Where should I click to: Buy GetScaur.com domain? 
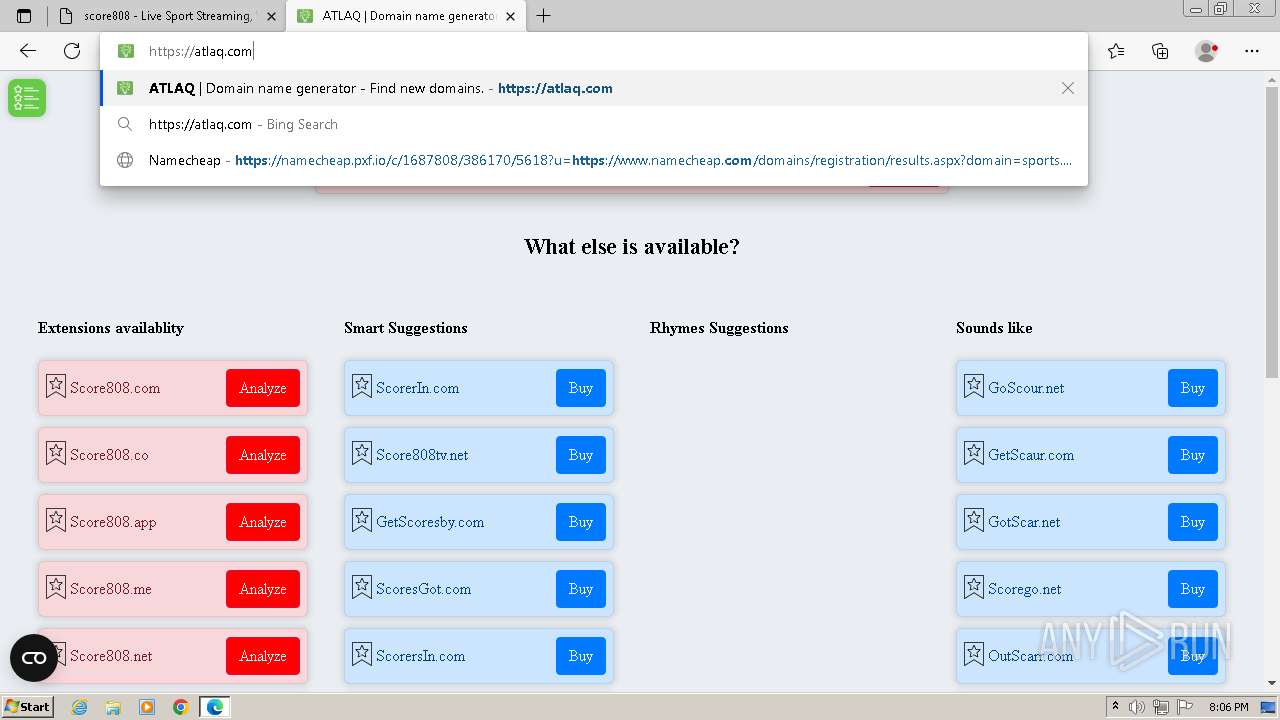(x=1193, y=455)
